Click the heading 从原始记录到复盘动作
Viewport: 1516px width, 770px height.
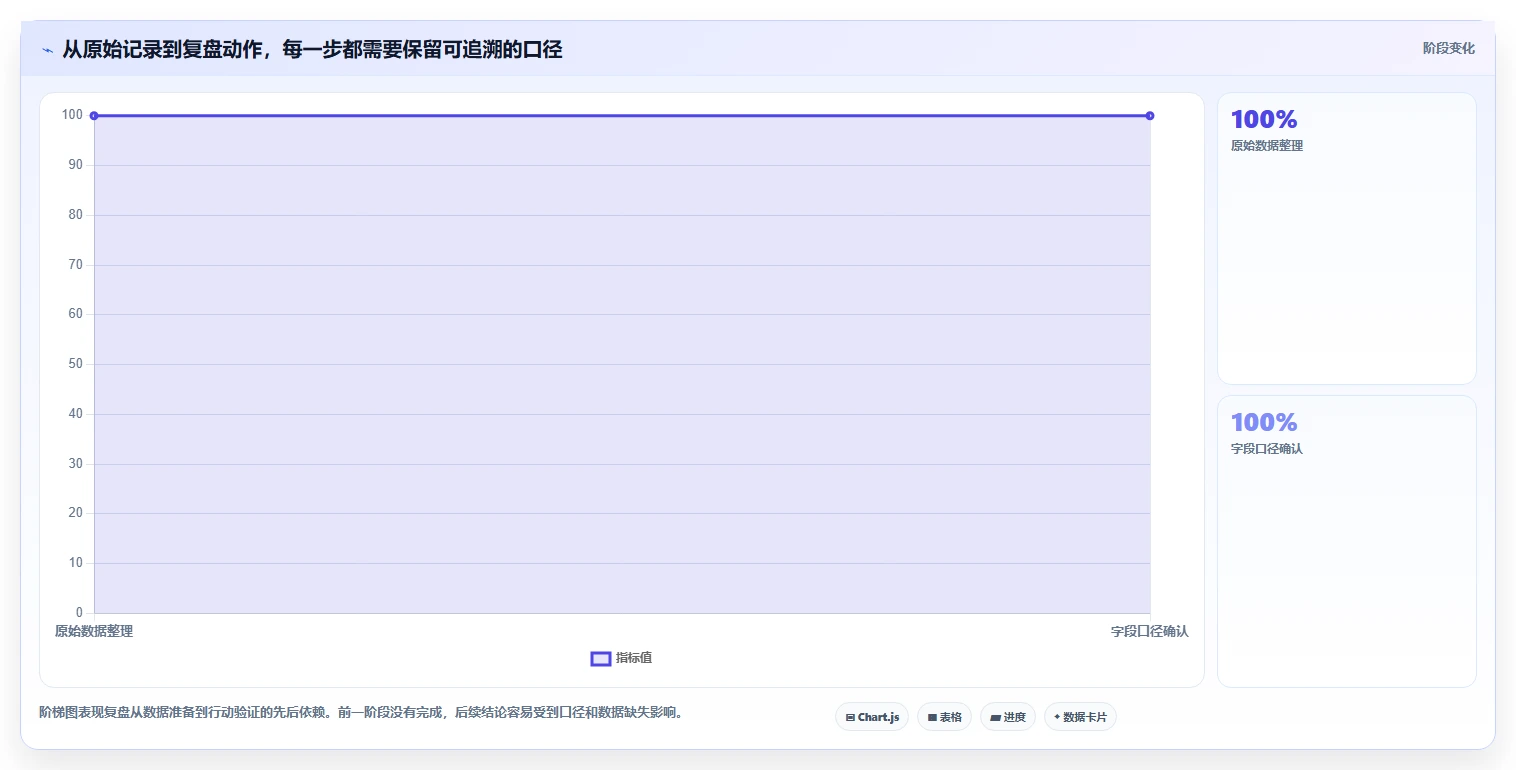[312, 49]
